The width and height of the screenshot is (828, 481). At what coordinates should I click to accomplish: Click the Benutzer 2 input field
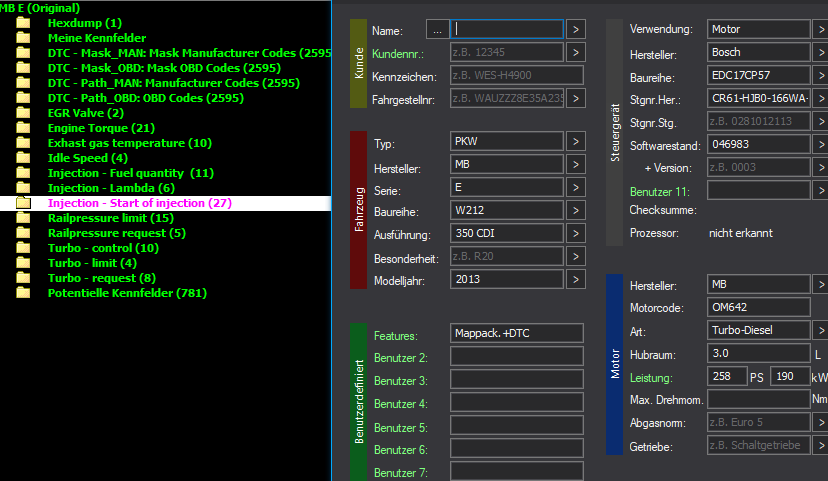(x=516, y=357)
